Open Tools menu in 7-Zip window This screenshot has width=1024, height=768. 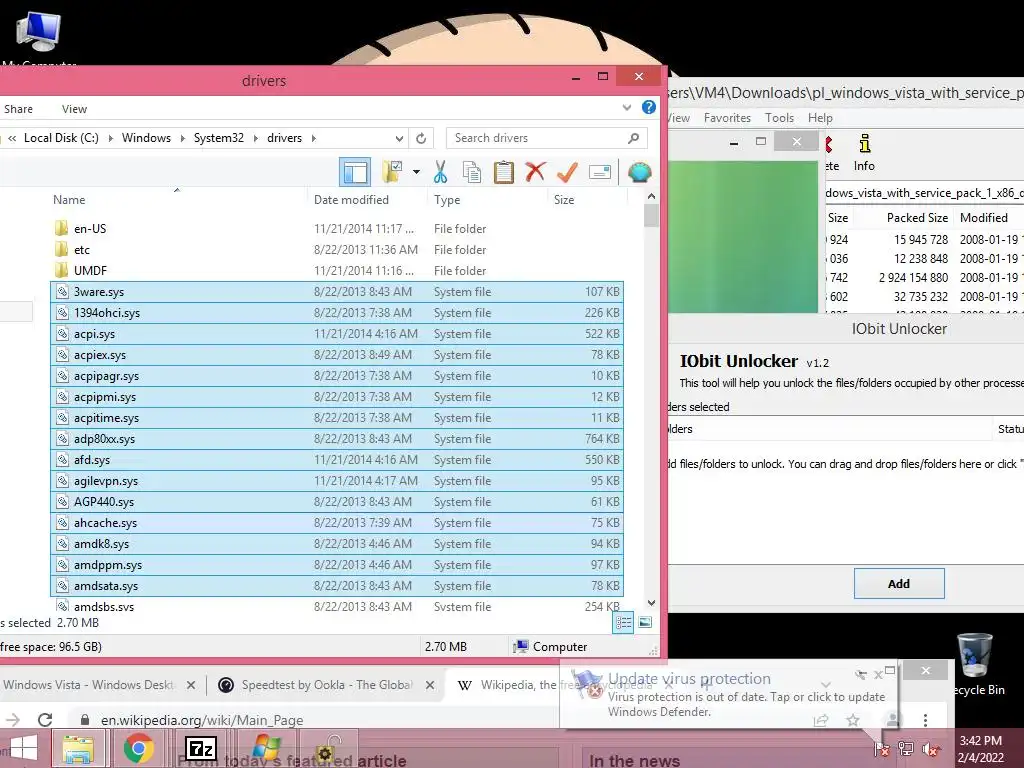[779, 118]
